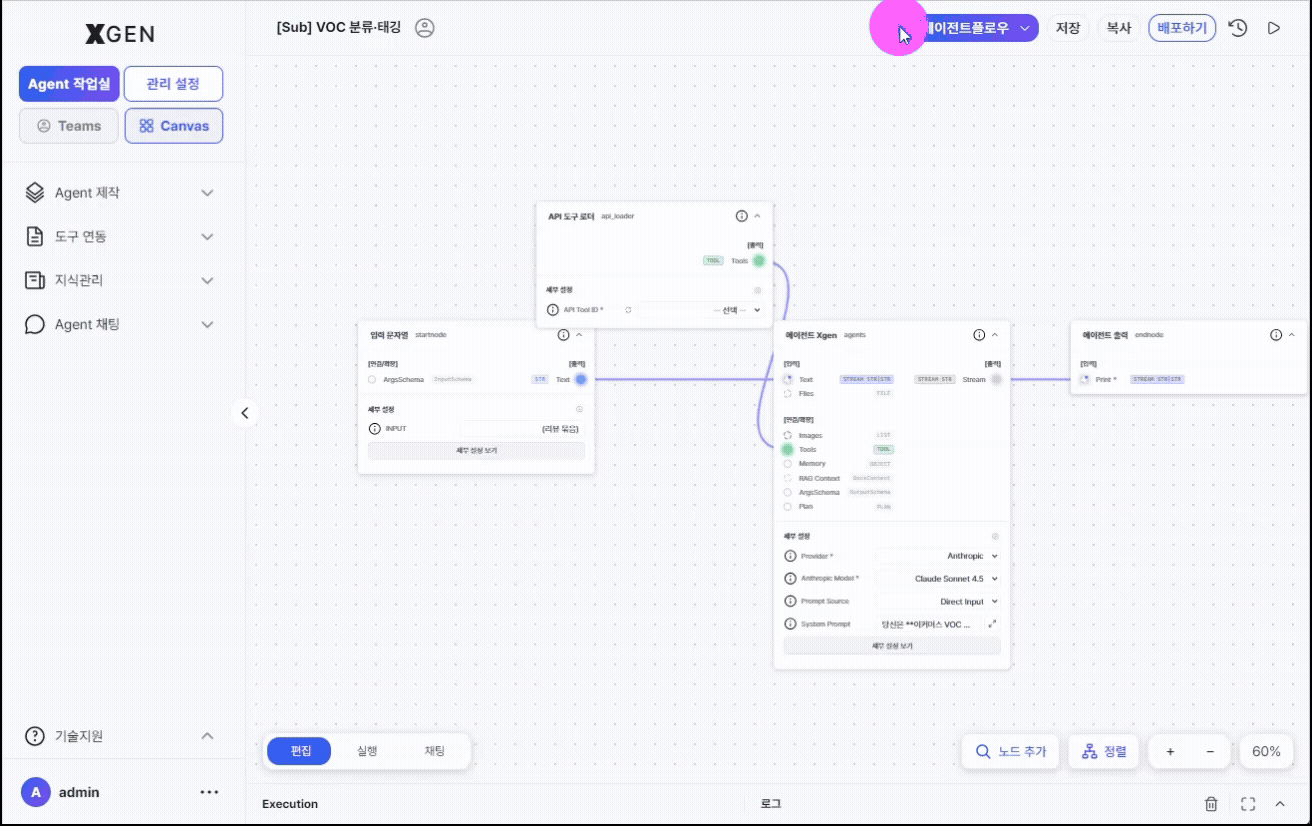Toggle the Tools input port on Agent node
Screen dimensions: 1312x826
click(x=788, y=450)
